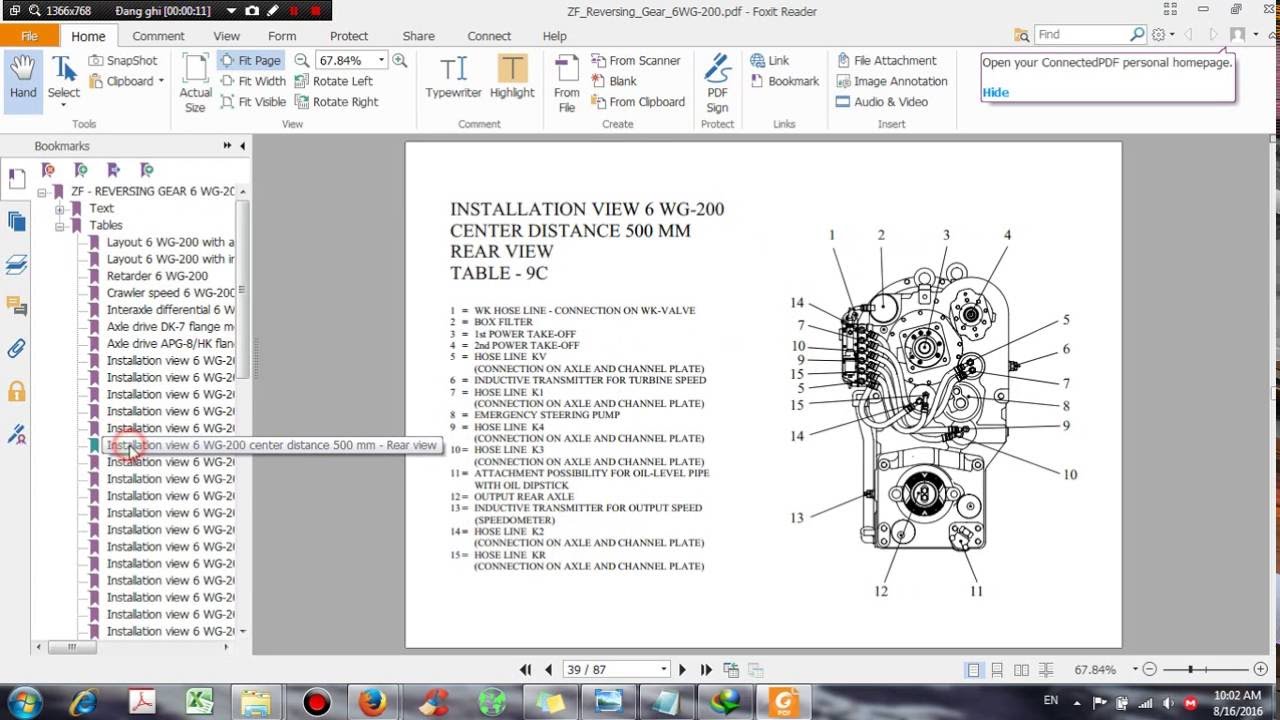Screen dimensions: 1280x720
Task: Create PDF From File
Action: point(567,84)
